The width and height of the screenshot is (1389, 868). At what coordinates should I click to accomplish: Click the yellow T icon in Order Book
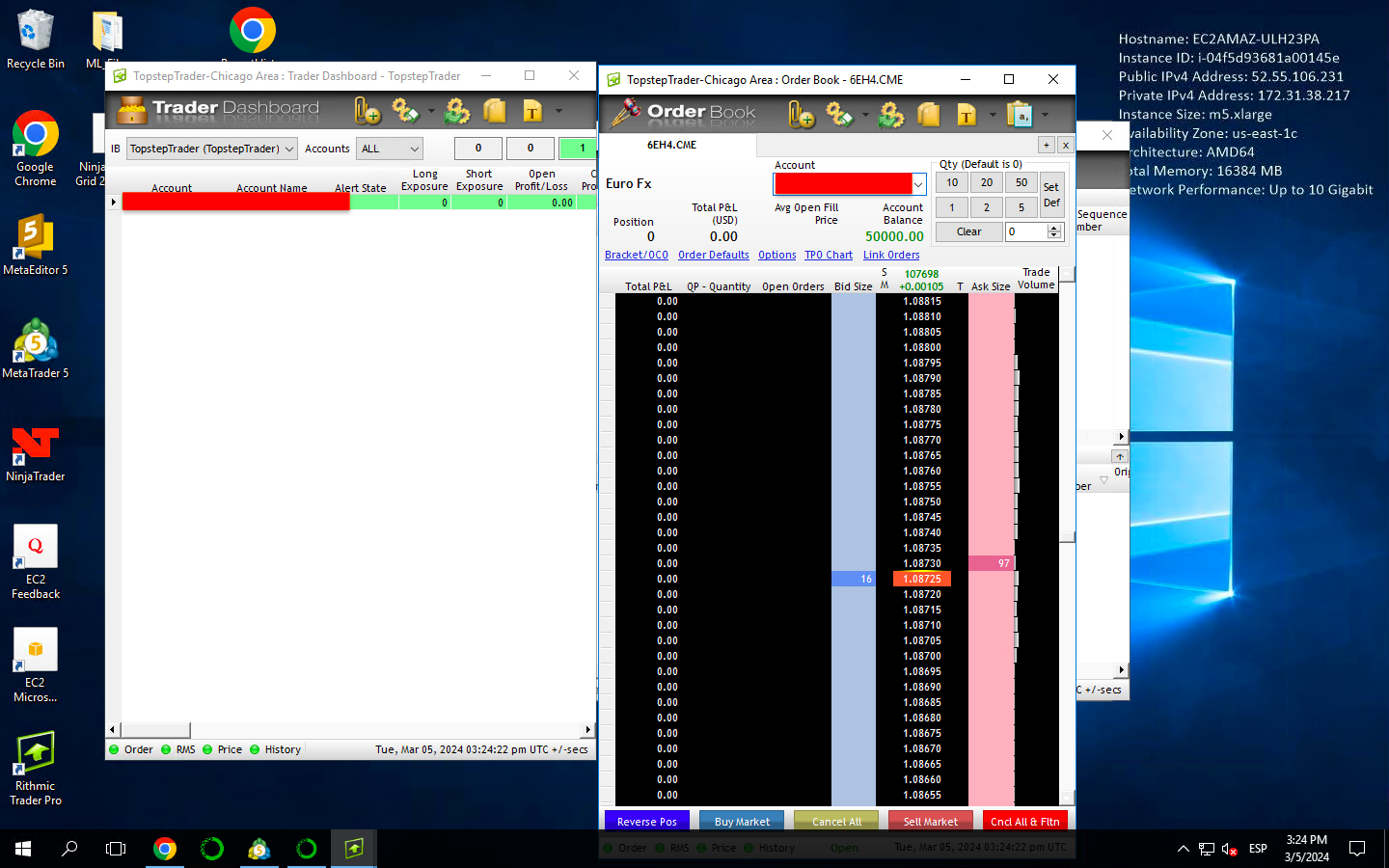967,116
